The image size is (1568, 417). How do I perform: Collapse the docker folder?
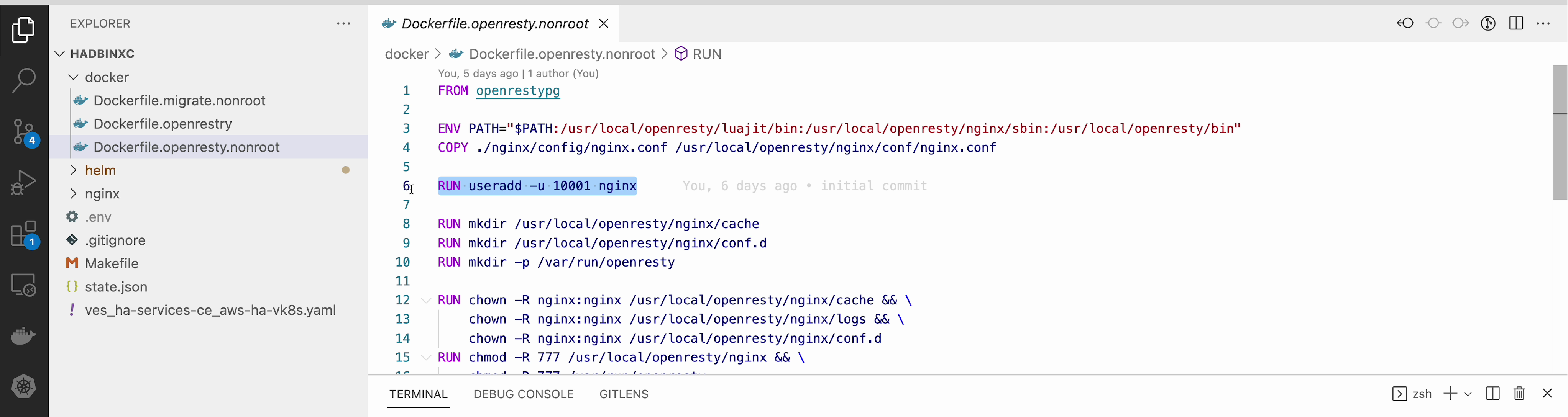tap(74, 77)
